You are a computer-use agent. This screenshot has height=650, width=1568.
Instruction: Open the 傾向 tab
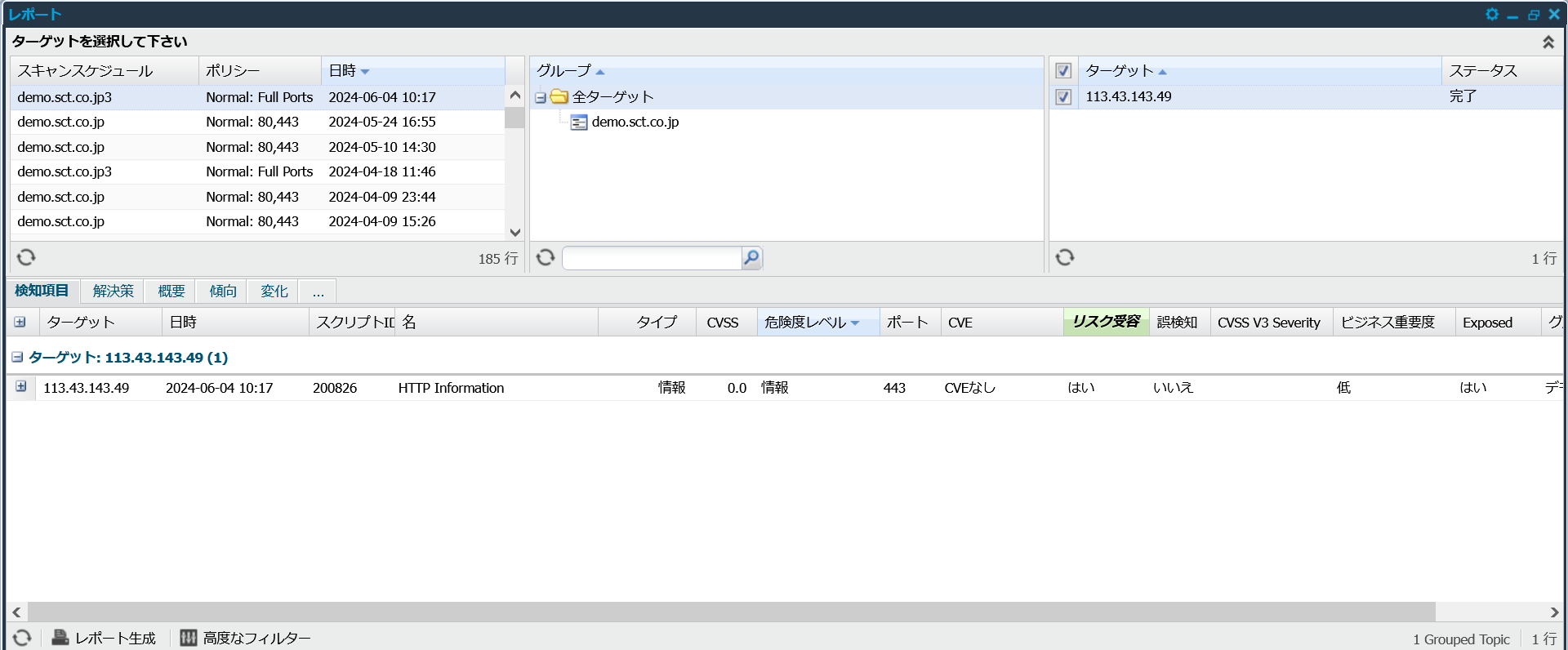pyautogui.click(x=223, y=291)
